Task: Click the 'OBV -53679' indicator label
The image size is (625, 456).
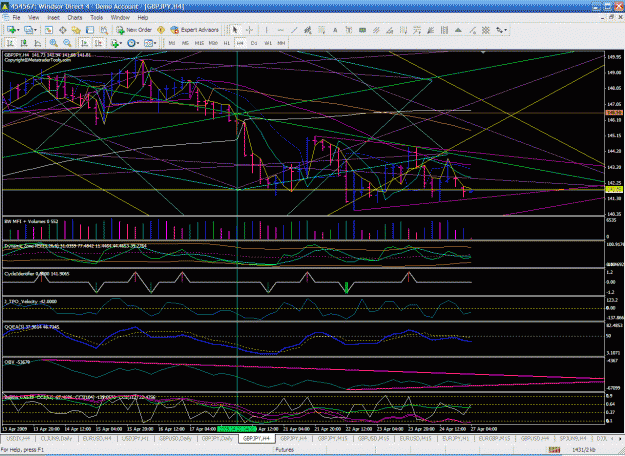Action: [x=17, y=362]
